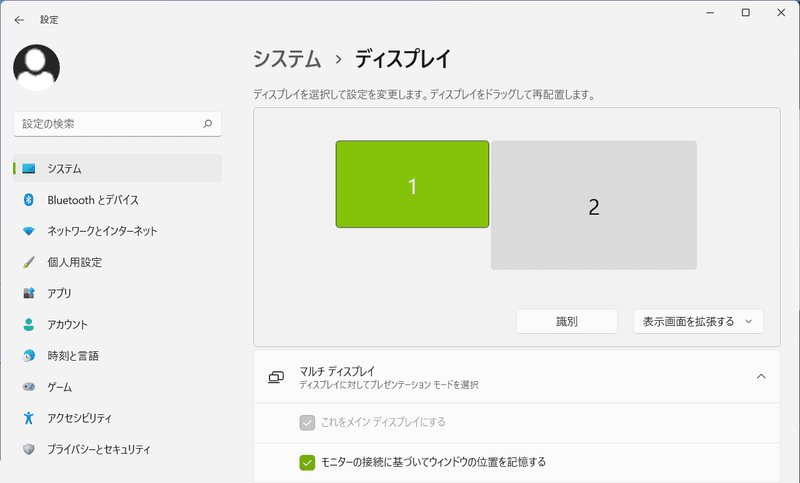This screenshot has height=483, width=800.
Task: Click the paintbrush 個人用設定 icon
Action: [x=29, y=262]
